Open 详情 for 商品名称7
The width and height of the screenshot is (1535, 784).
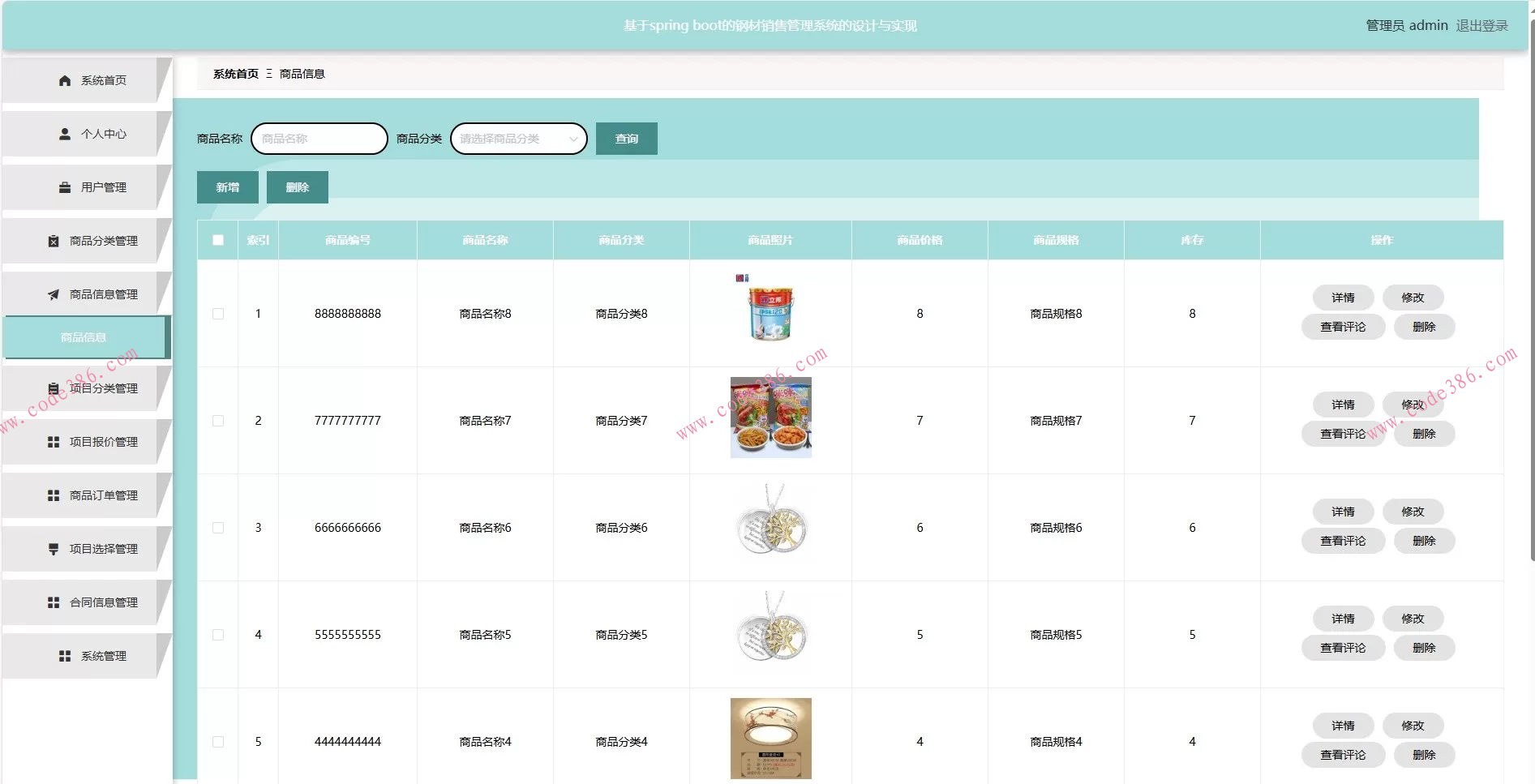coord(1344,405)
